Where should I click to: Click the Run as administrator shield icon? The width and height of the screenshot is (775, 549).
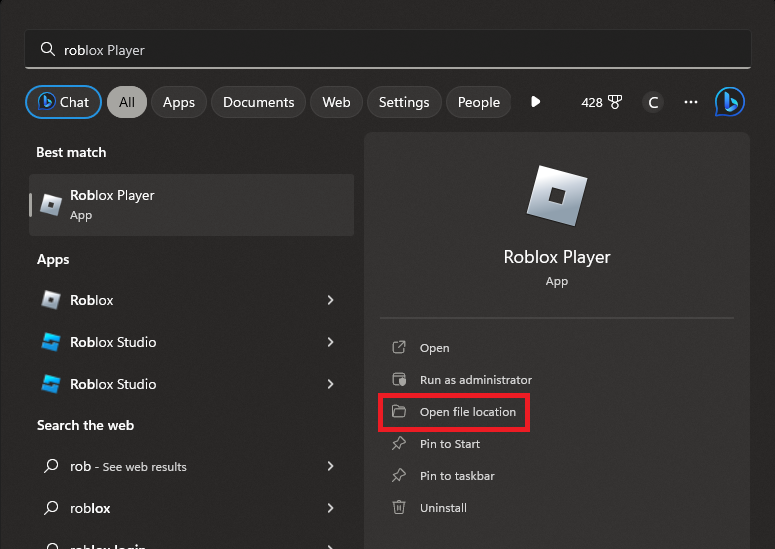(x=399, y=380)
